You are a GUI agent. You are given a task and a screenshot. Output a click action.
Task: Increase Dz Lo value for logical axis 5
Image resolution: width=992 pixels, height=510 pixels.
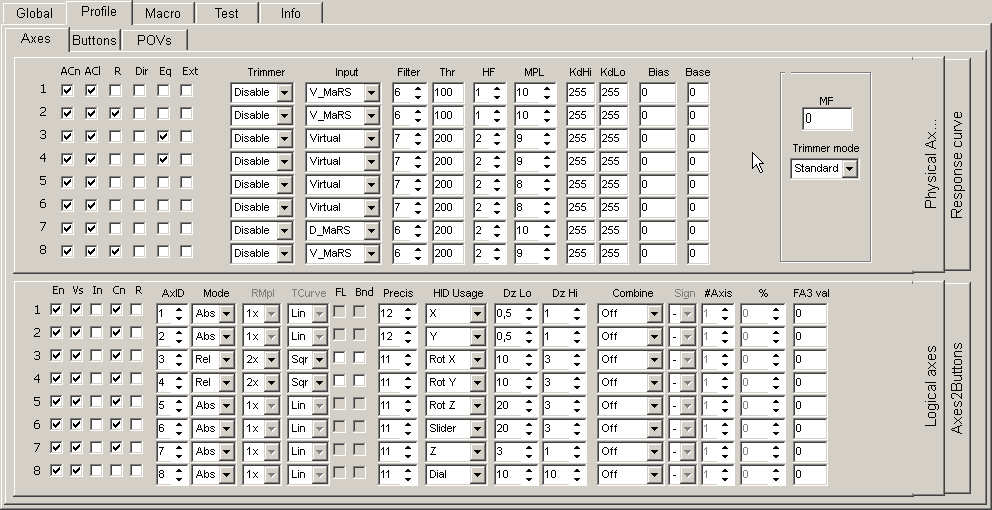coord(529,401)
